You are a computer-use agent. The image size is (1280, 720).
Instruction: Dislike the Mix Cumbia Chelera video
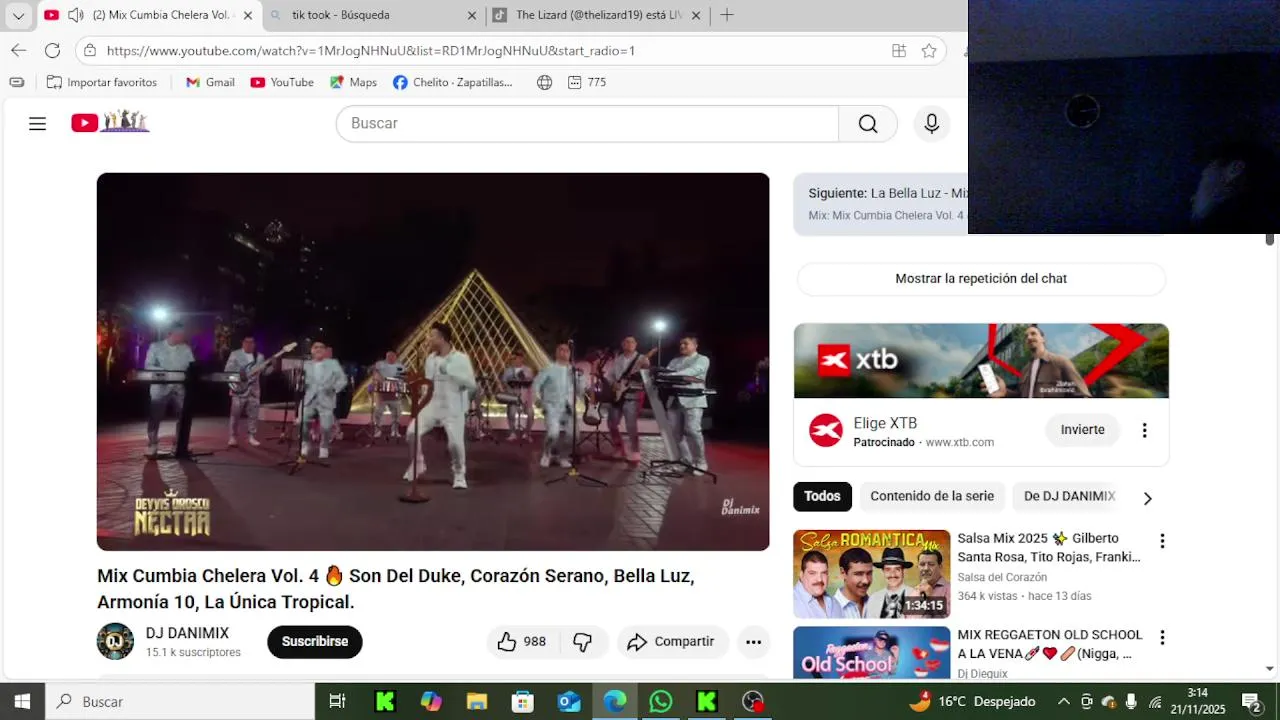pos(583,642)
